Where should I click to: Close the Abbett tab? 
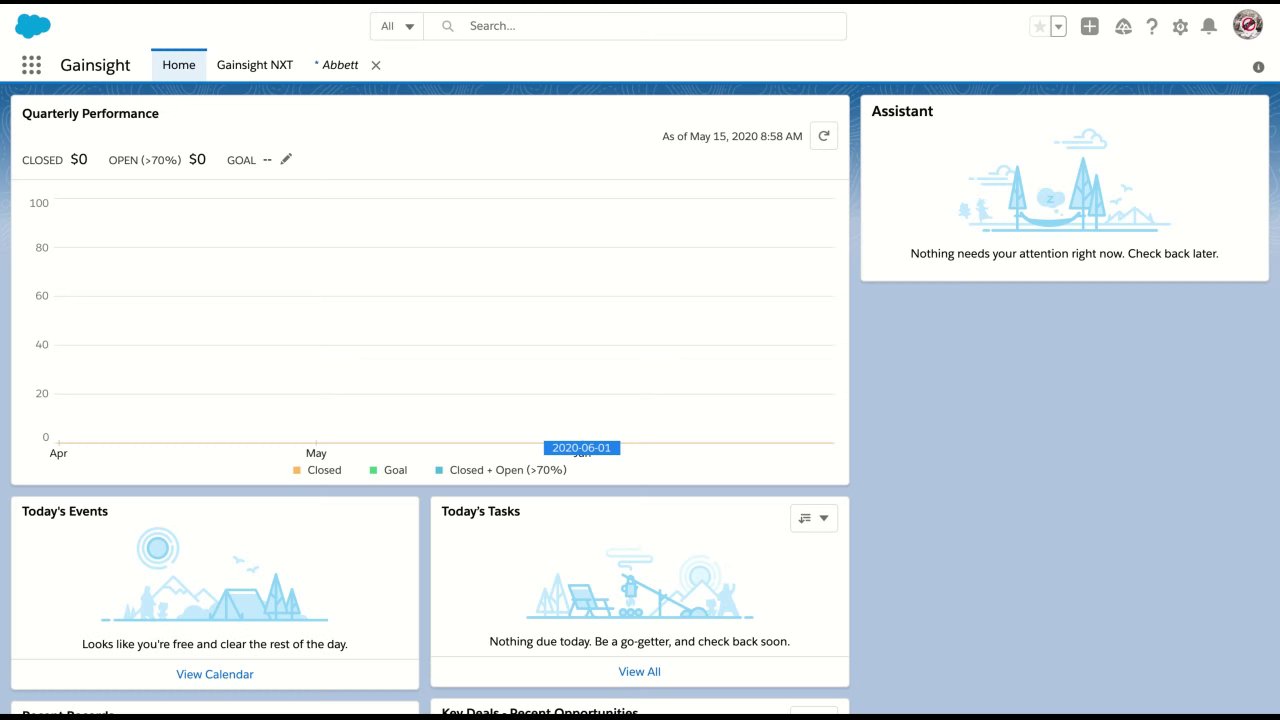tap(376, 65)
